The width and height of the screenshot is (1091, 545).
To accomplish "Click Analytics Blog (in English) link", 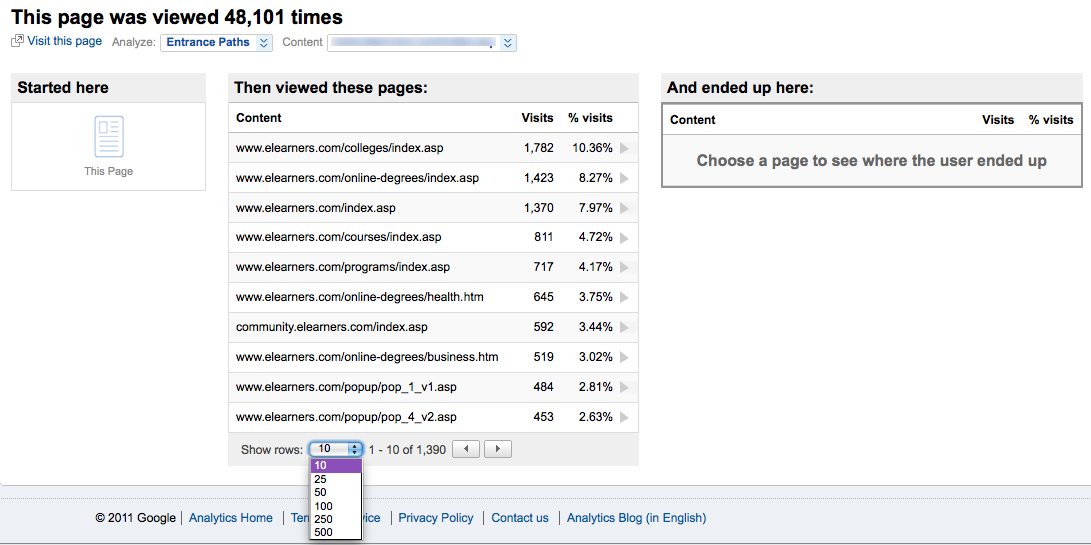I will [x=636, y=518].
